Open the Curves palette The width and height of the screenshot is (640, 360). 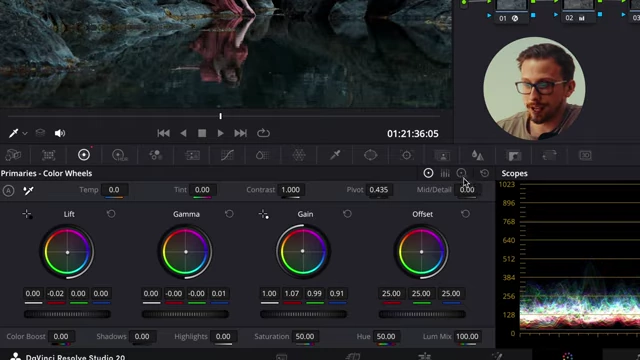point(227,155)
